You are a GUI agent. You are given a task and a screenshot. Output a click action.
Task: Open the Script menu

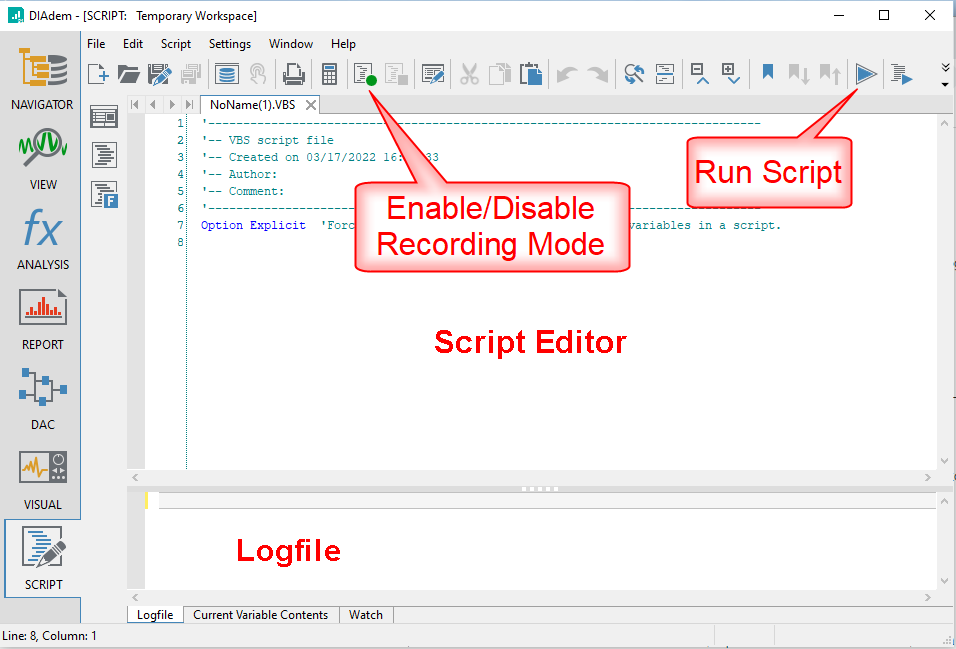pos(176,44)
